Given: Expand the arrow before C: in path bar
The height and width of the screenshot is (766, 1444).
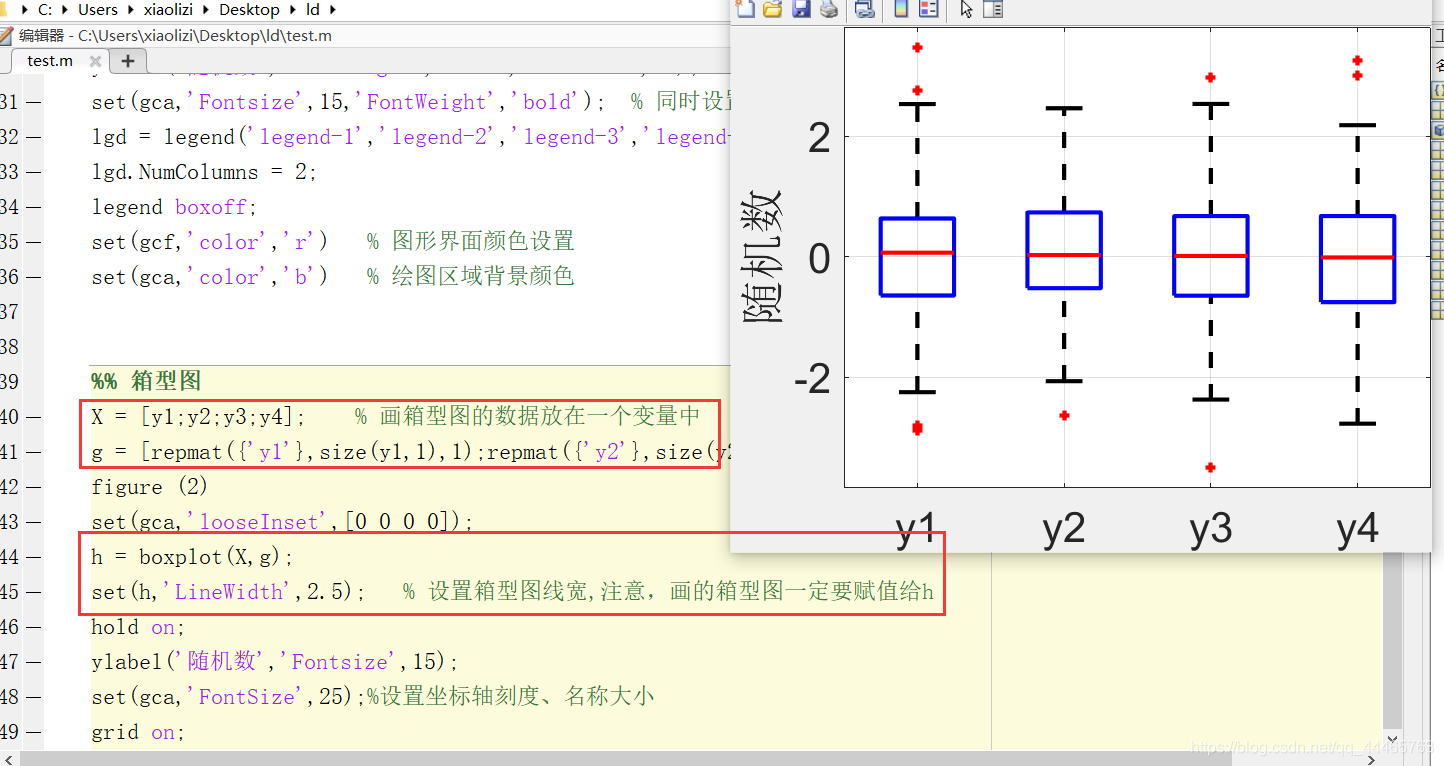Looking at the screenshot, I should tap(23, 10).
